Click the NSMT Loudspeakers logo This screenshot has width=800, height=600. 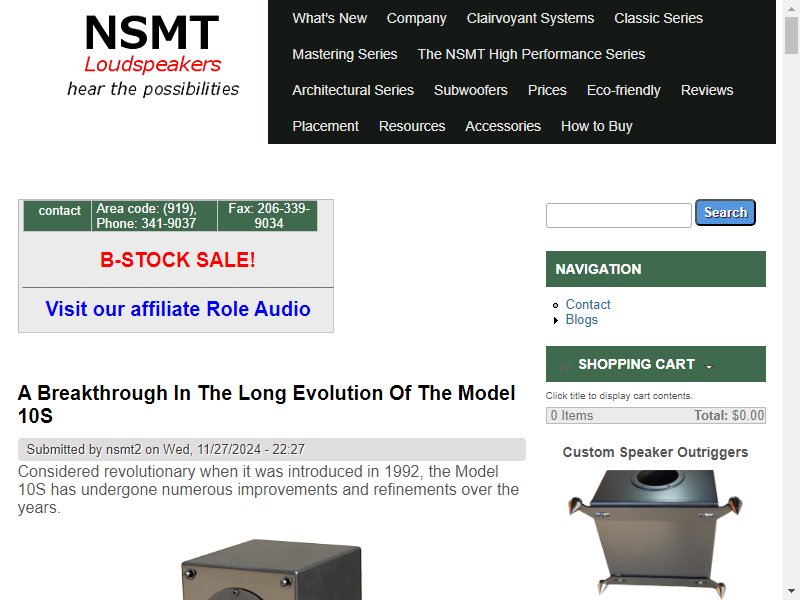click(x=153, y=55)
